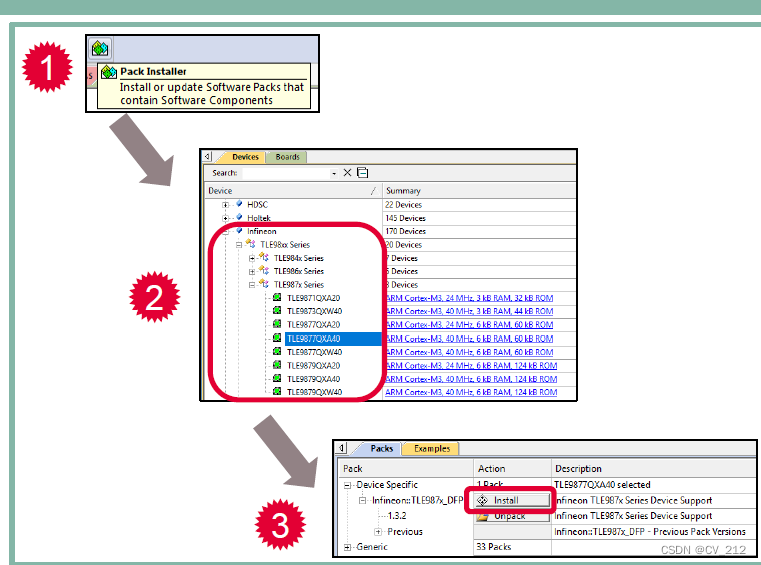Screen dimensions: 761x565
Task: Select the Infineon vendor entry
Action: (x=262, y=232)
